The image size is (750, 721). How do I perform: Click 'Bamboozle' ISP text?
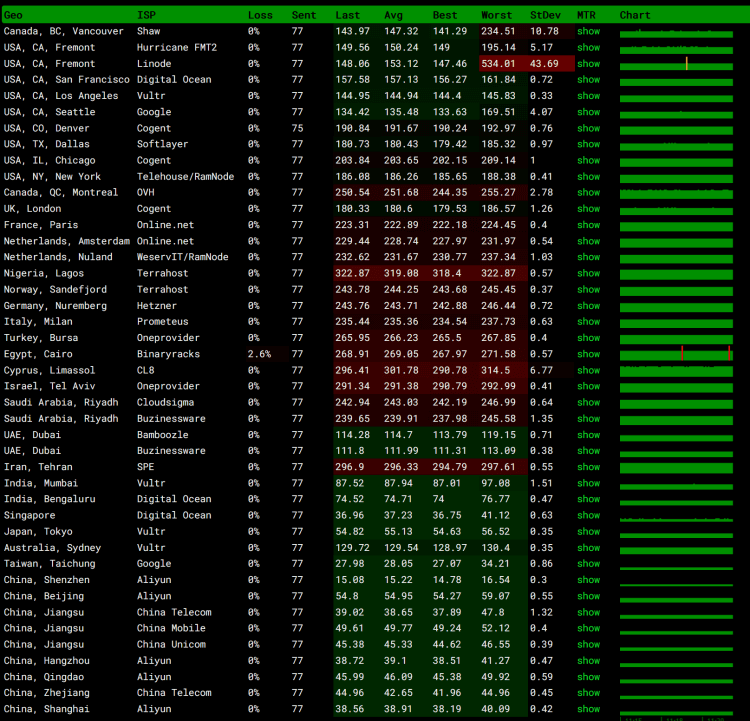(163, 435)
